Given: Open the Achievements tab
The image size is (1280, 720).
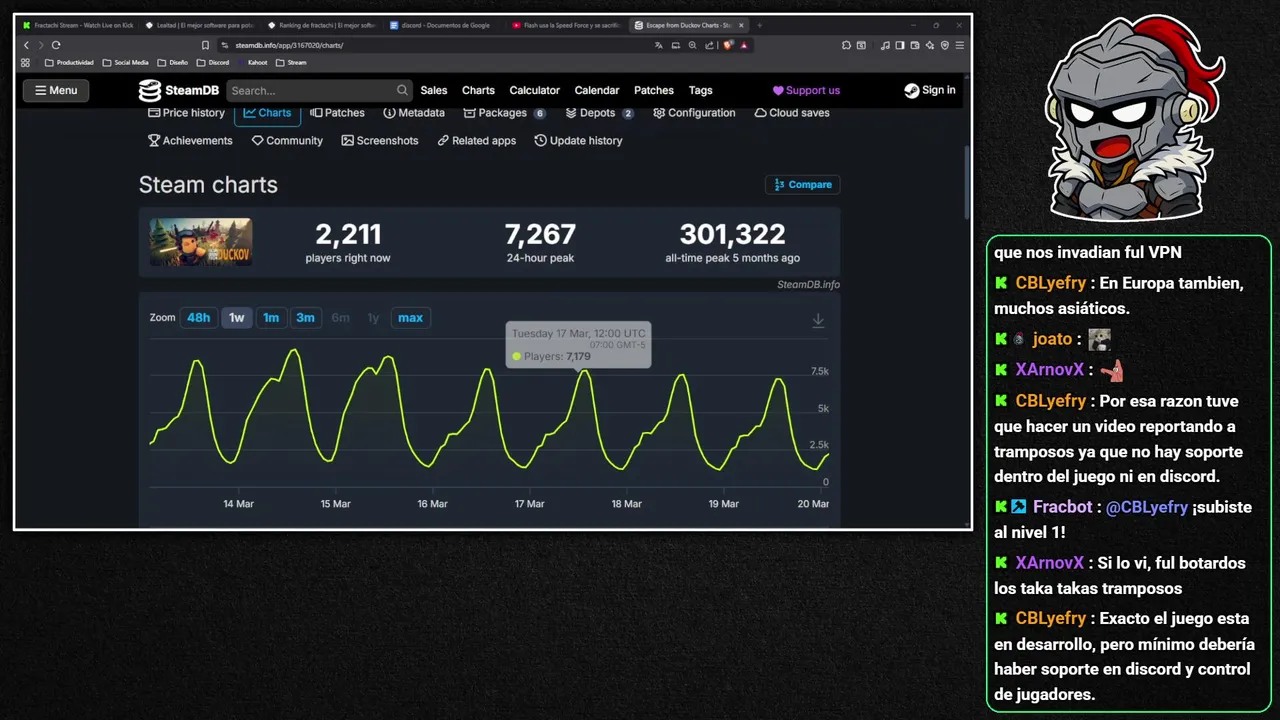Looking at the screenshot, I should coord(190,141).
